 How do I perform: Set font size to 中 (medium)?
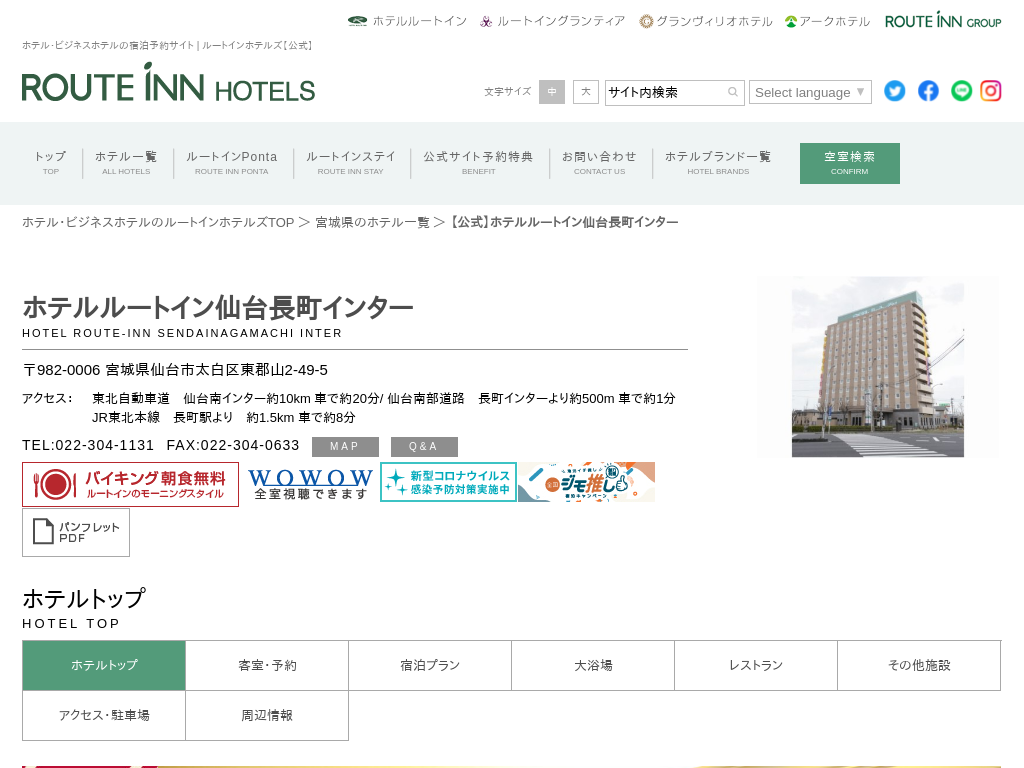[552, 92]
